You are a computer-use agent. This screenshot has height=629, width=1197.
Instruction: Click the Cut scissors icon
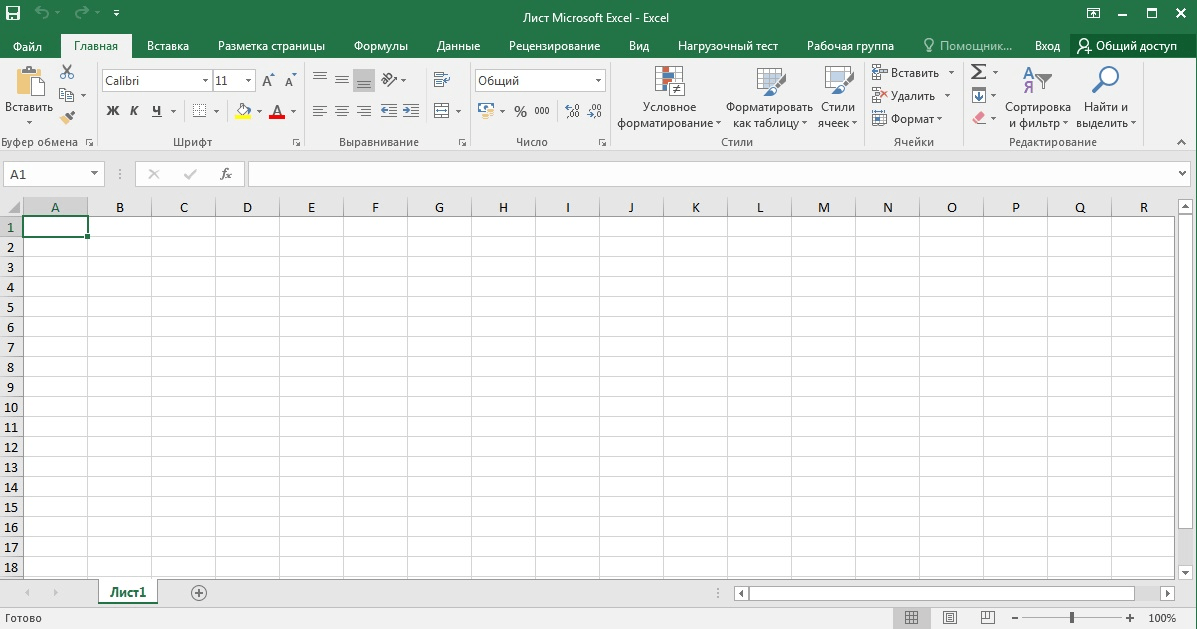[x=67, y=73]
